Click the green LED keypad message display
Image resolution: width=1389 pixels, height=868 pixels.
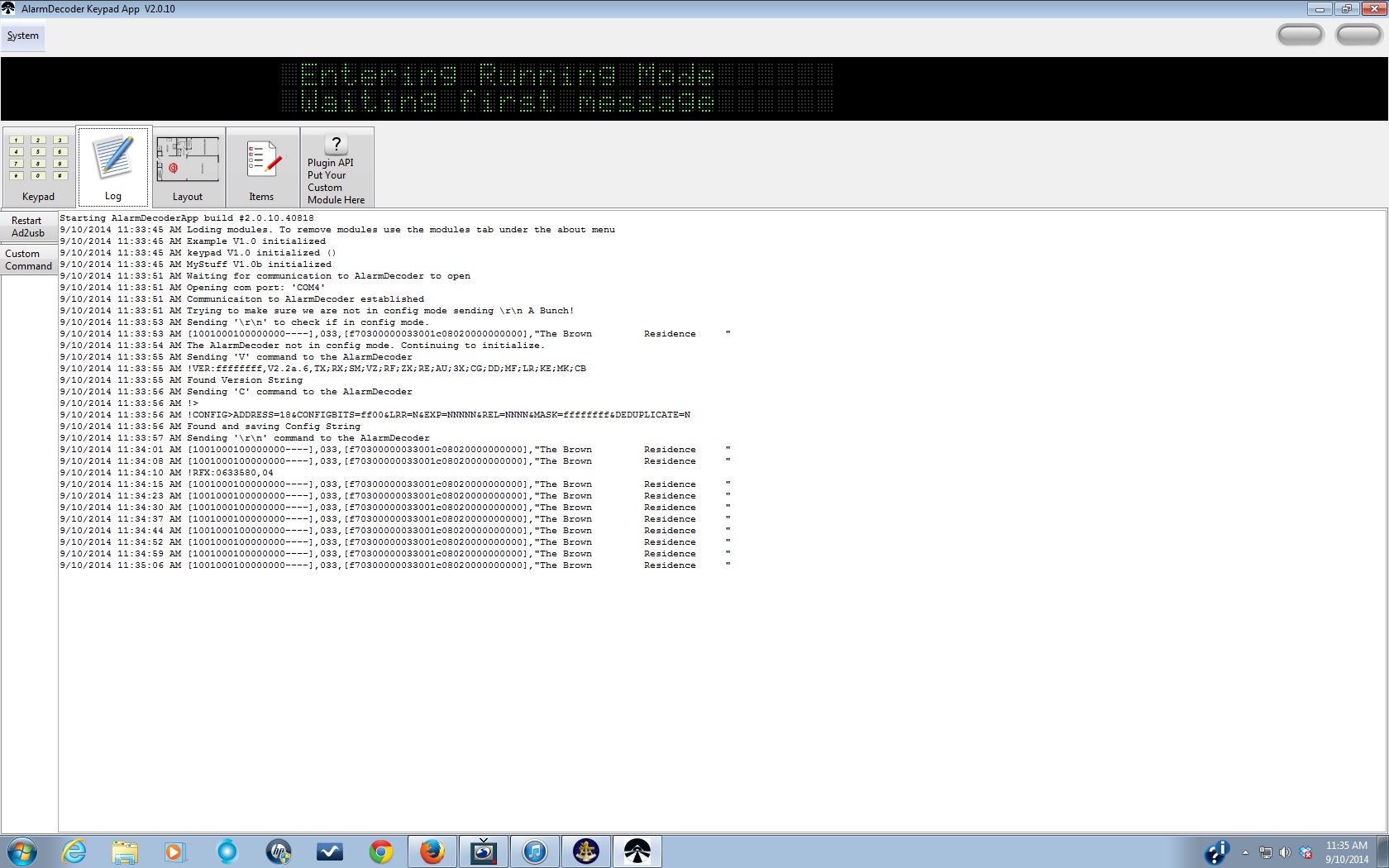point(557,88)
